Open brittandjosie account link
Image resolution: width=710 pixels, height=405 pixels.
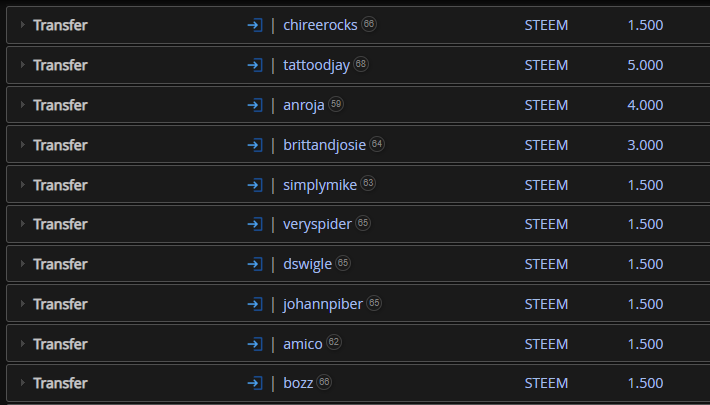click(324, 145)
